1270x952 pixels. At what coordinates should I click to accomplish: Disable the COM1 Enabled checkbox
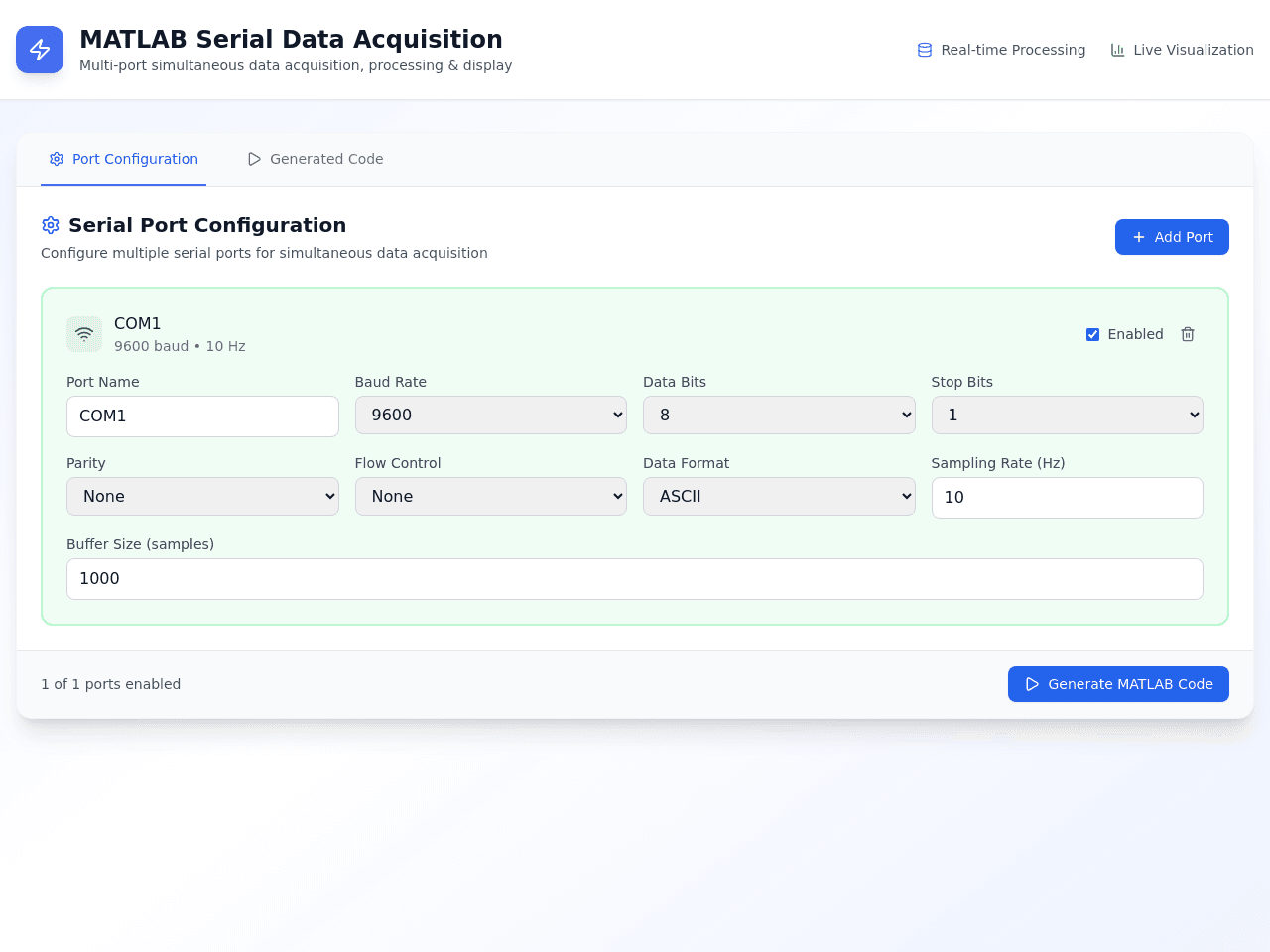[1092, 334]
